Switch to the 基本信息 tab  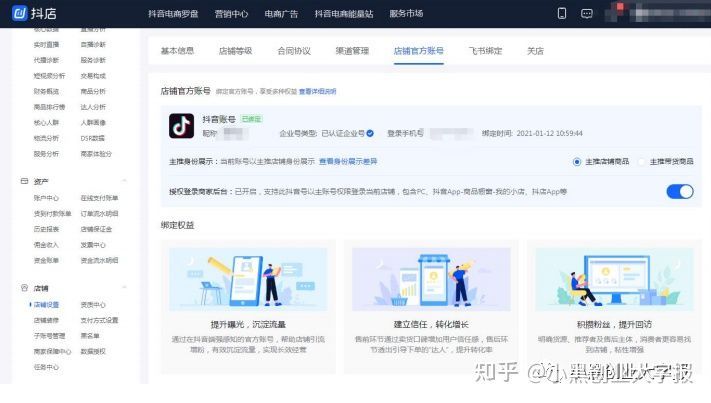pyautogui.click(x=177, y=51)
